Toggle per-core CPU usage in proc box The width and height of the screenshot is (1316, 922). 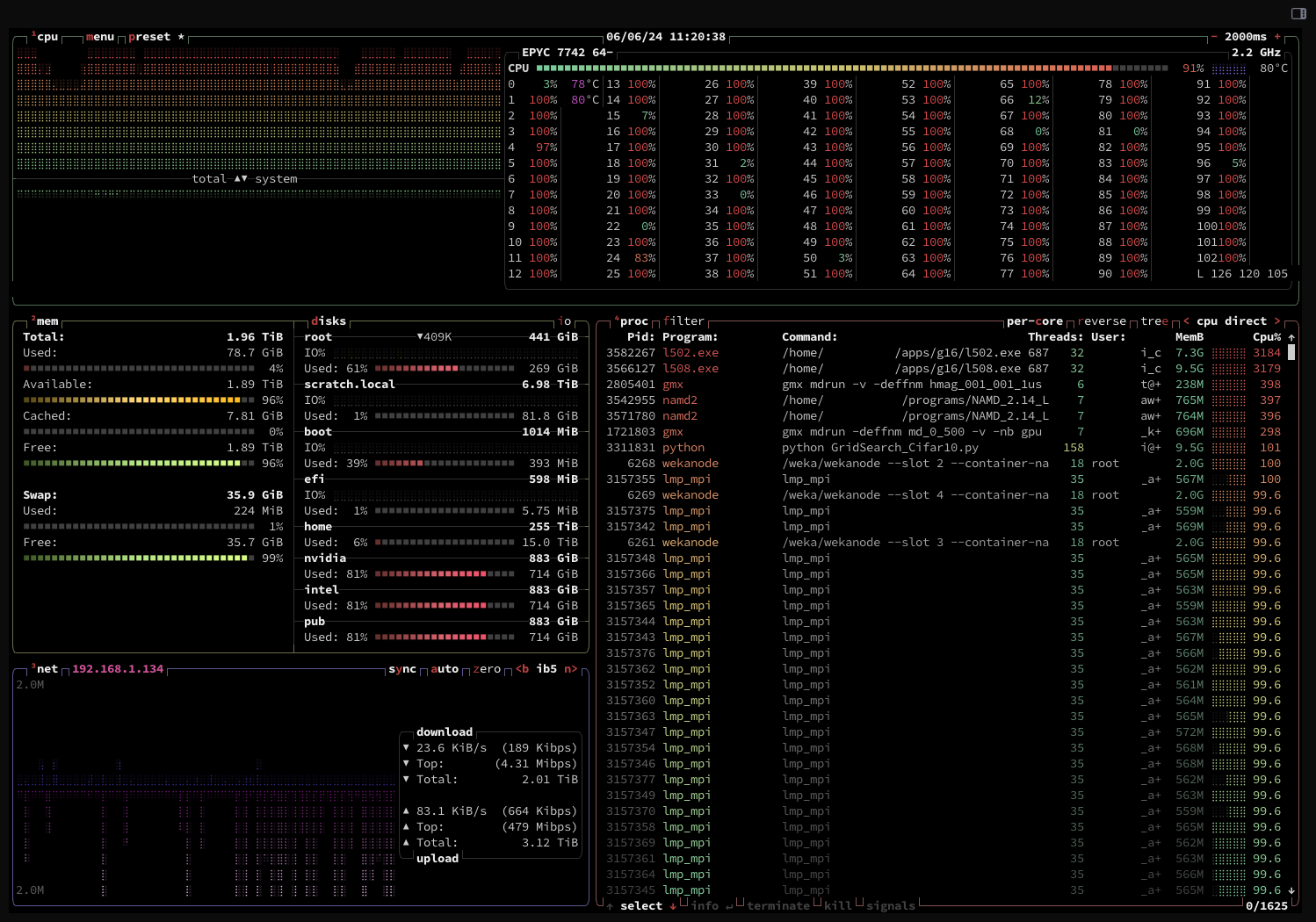click(1034, 321)
